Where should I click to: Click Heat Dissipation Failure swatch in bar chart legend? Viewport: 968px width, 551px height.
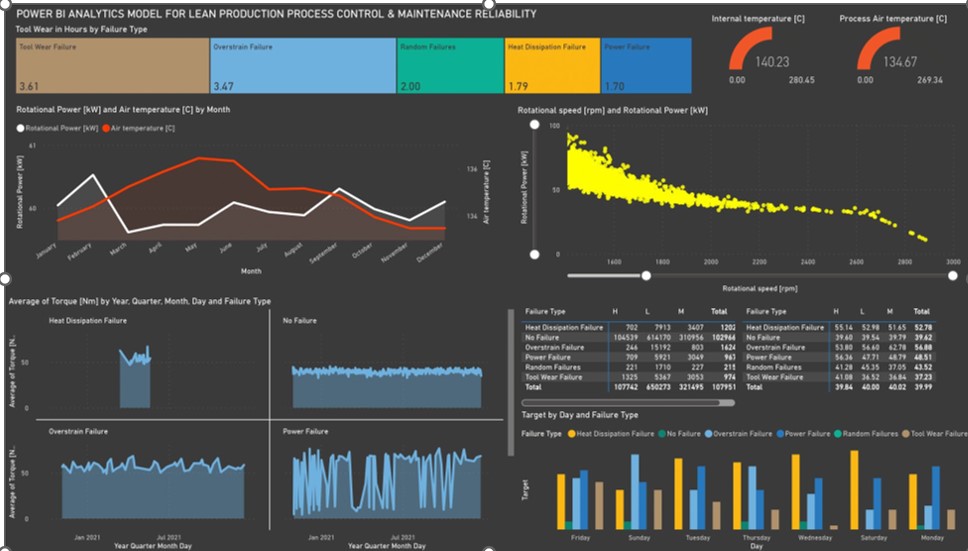coord(571,434)
